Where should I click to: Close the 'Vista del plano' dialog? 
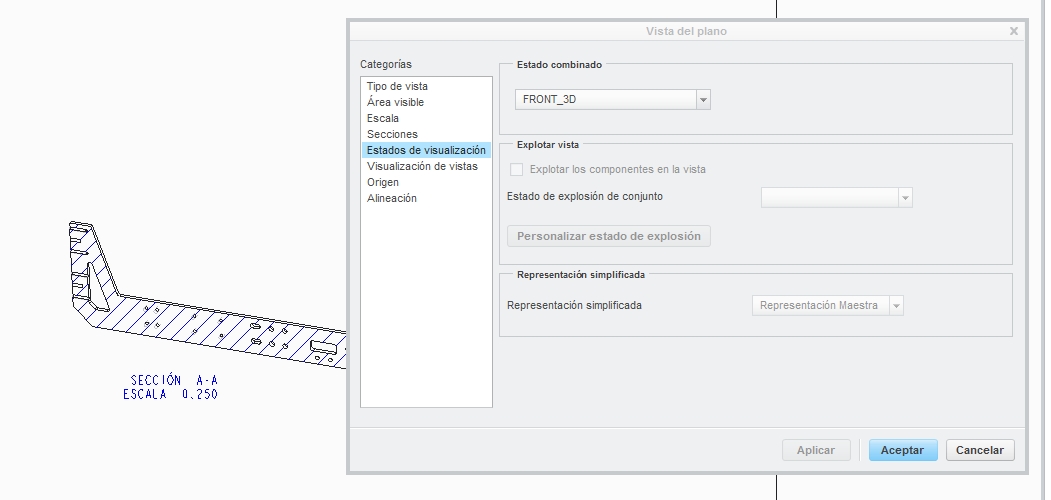tap(1013, 31)
